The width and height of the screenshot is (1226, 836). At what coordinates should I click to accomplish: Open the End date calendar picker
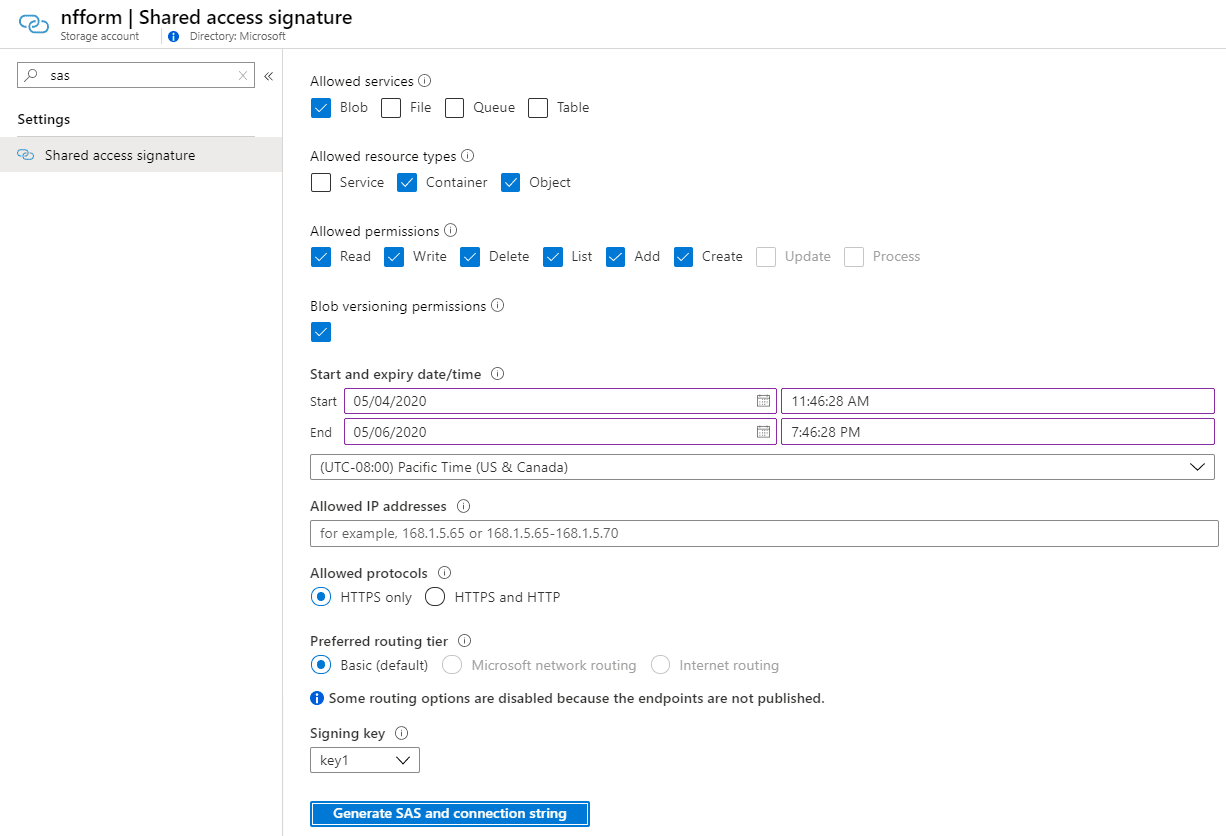tap(765, 431)
